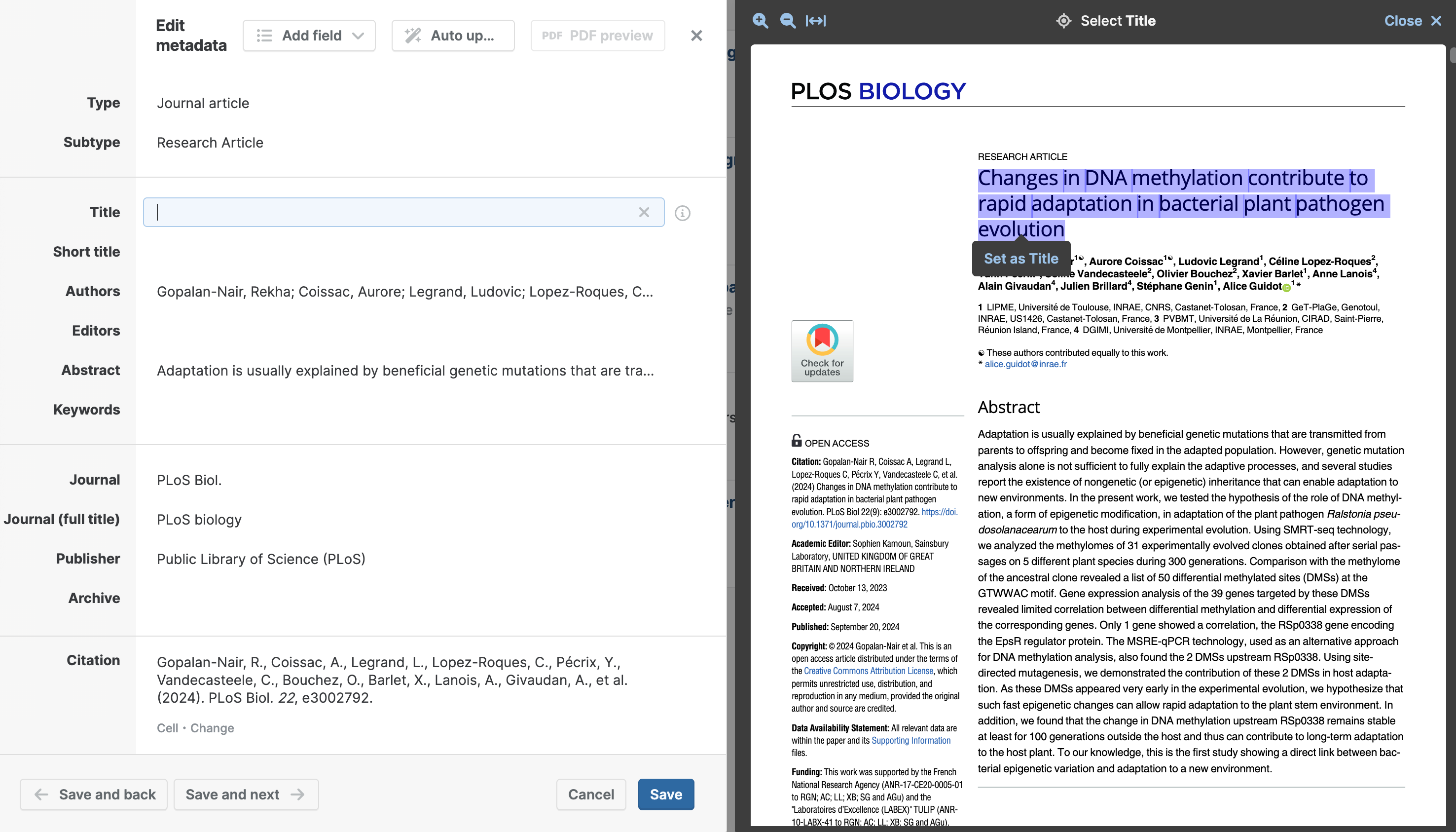Close the PDF title selection panel
The width and height of the screenshot is (1456, 832).
coord(1412,21)
